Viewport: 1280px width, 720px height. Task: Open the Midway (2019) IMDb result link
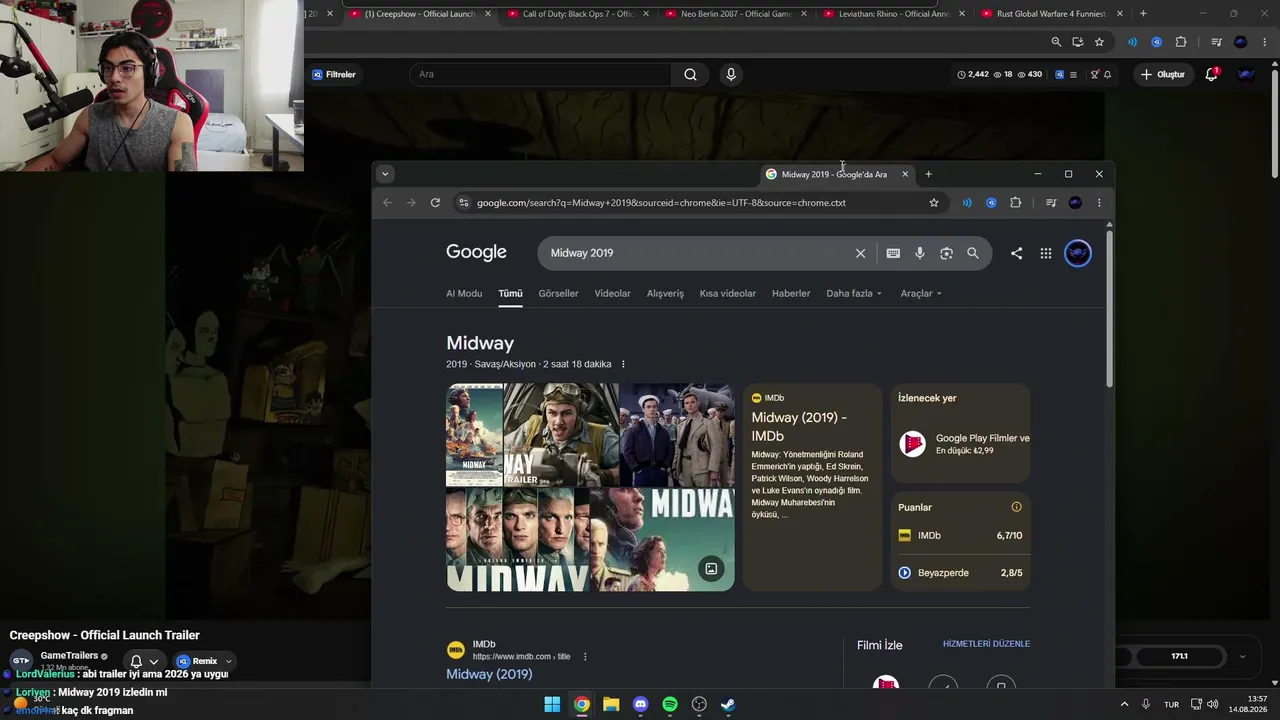coord(489,674)
